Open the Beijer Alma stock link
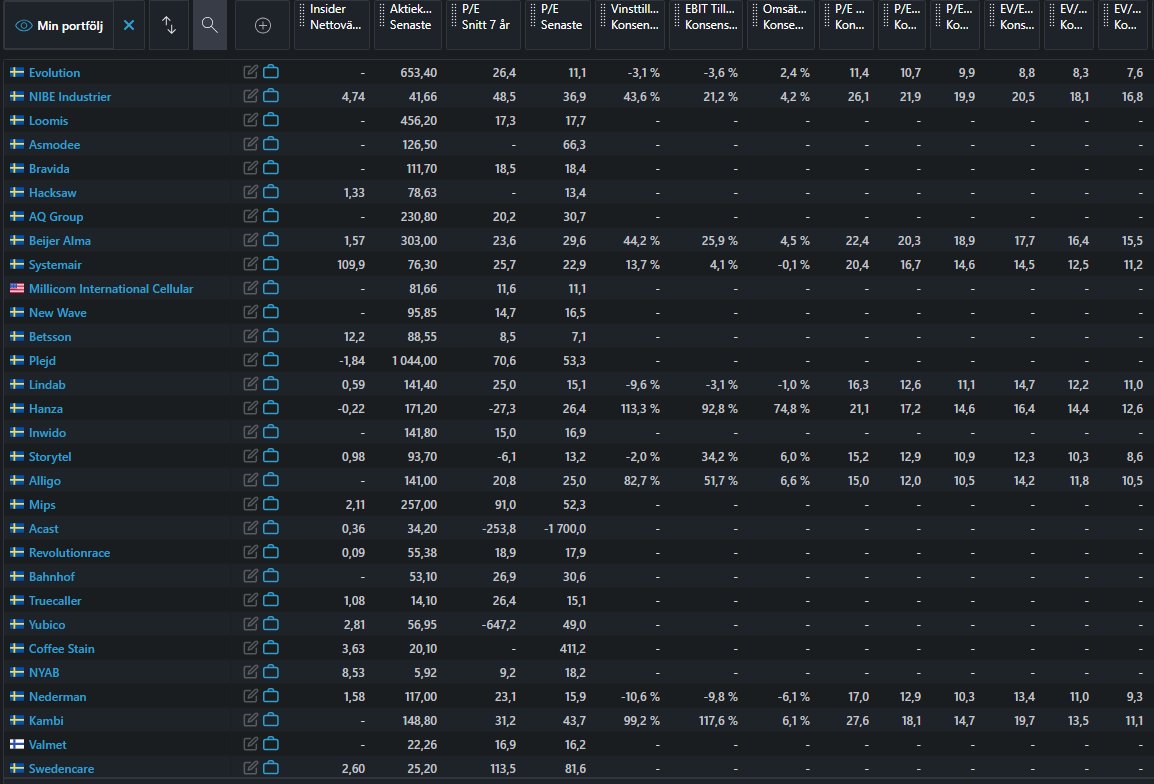This screenshot has width=1154, height=784. click(x=60, y=241)
